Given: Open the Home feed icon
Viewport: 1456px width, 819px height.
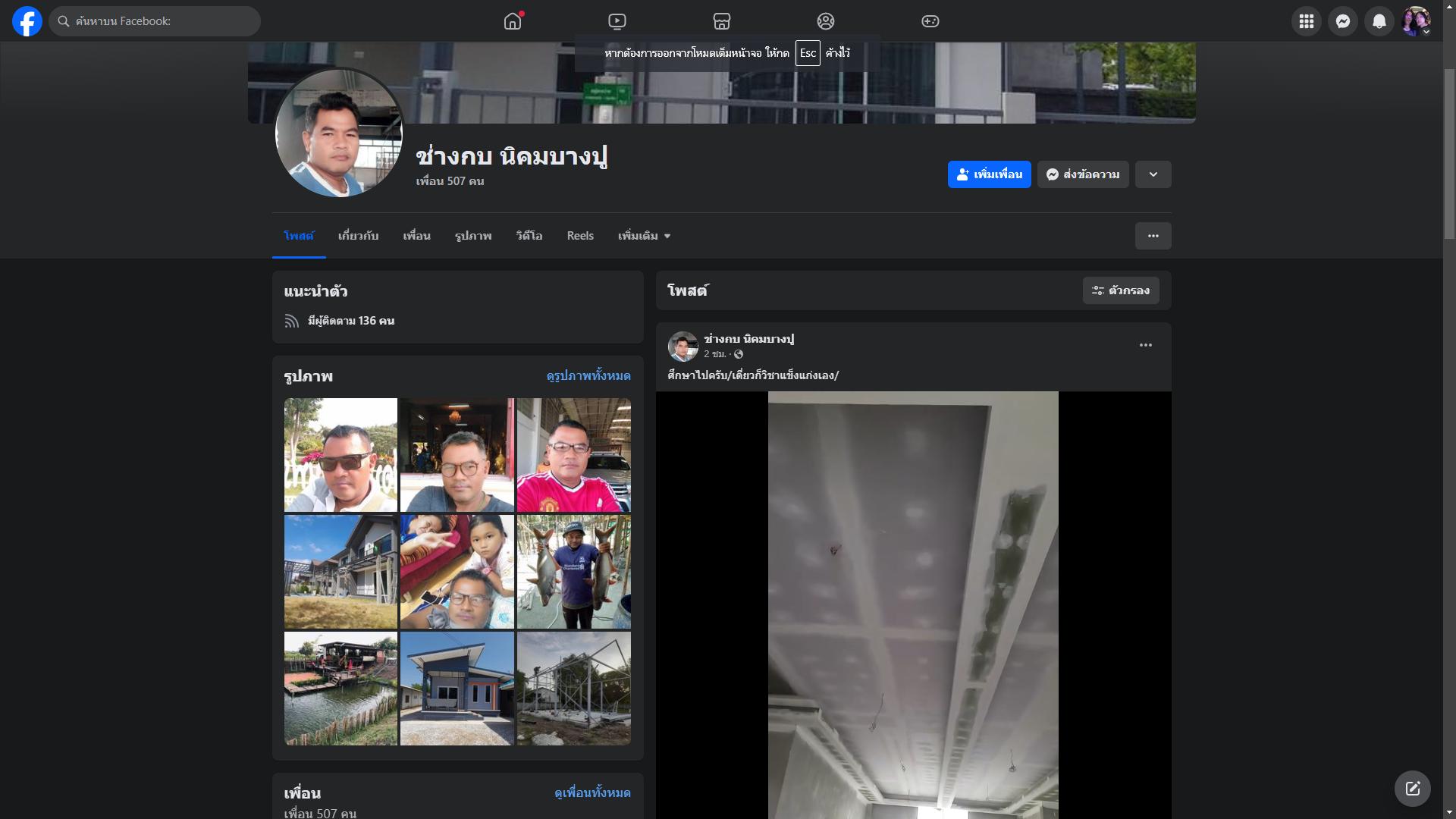Looking at the screenshot, I should click(x=513, y=21).
